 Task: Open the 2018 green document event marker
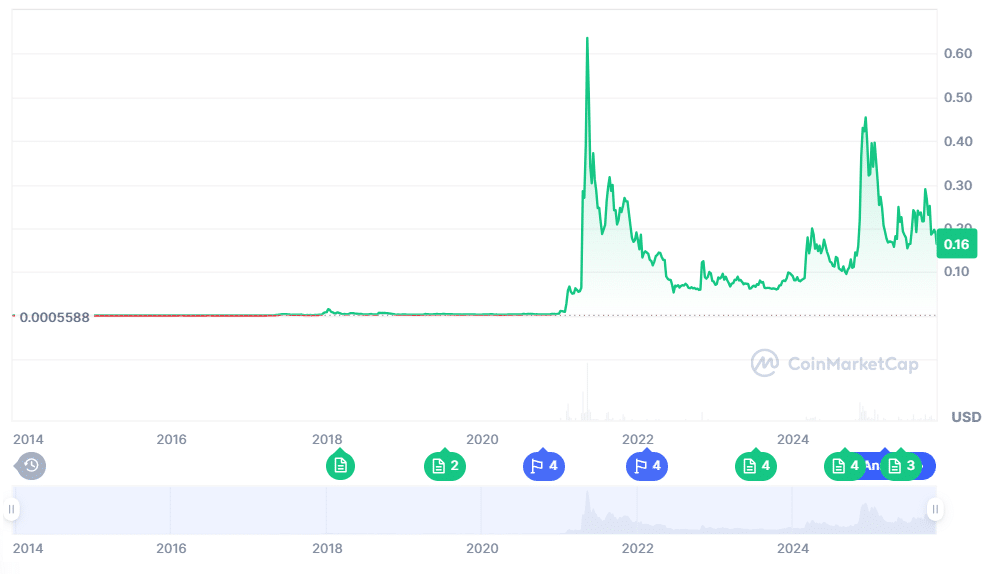coord(340,465)
